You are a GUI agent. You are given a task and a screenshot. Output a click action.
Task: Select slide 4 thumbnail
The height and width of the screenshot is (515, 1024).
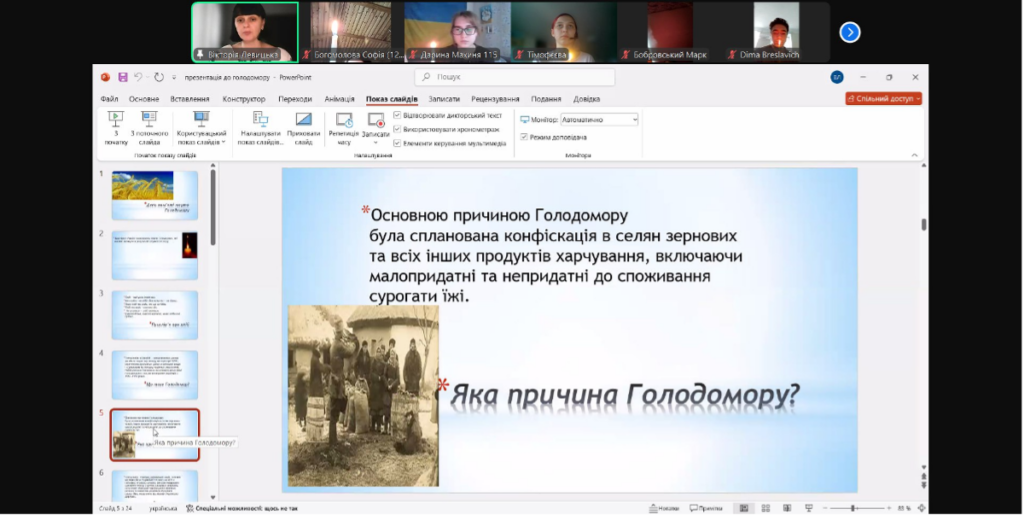[155, 375]
